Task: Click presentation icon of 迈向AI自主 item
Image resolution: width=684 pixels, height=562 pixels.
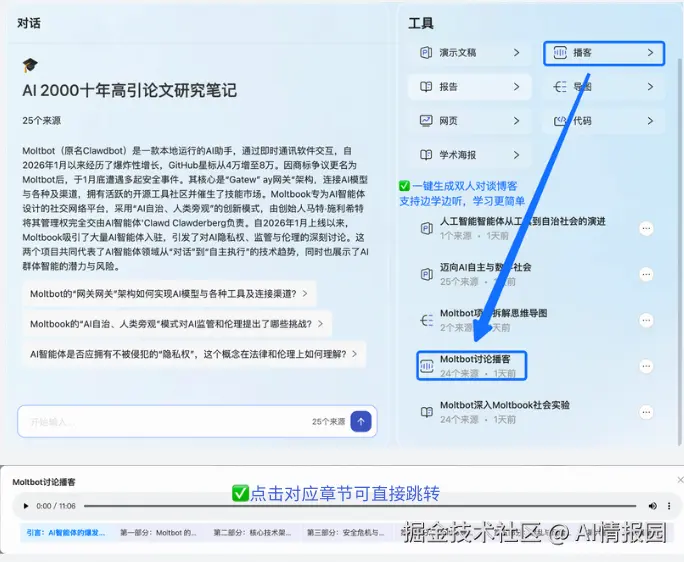Action: [x=426, y=274]
